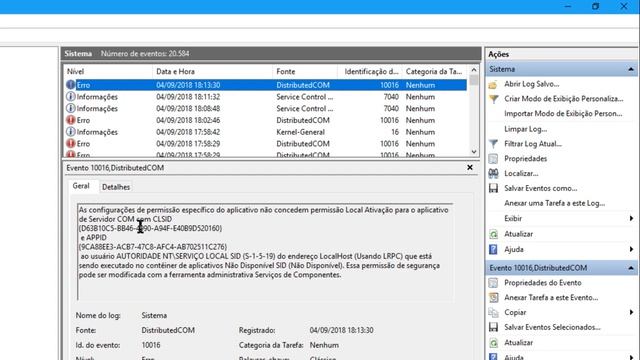Select the Service Control event at 18:11:32
Viewport: 640px width, 360px height.
(x=265, y=97)
